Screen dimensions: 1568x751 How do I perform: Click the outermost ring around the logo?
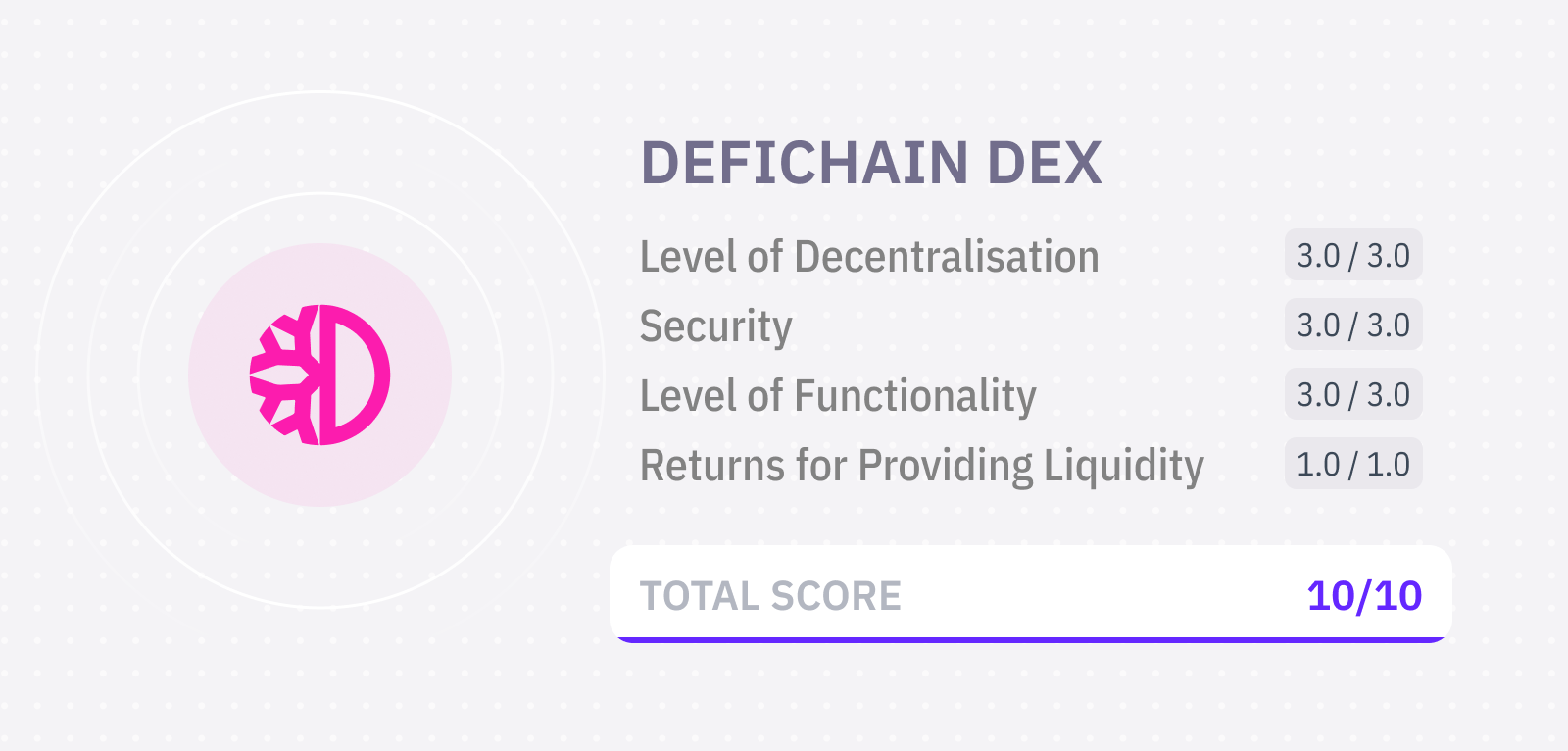coord(320,92)
